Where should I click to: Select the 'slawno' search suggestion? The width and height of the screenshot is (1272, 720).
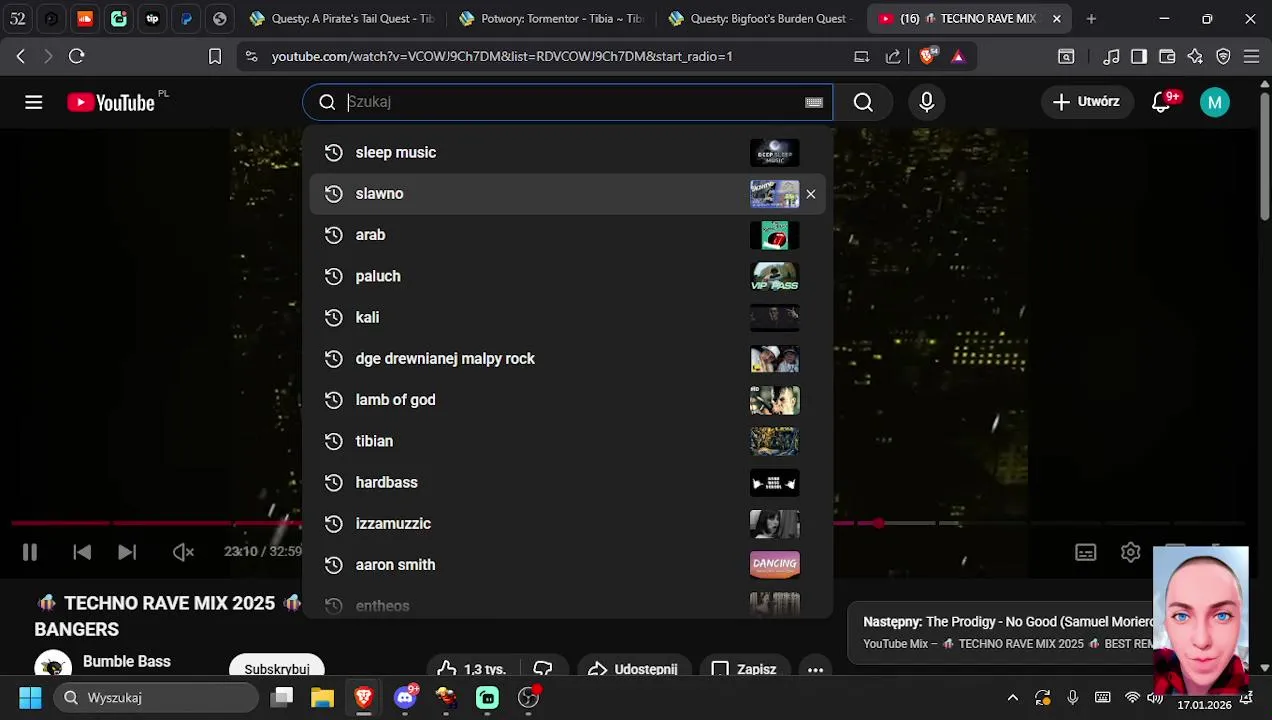[568, 194]
